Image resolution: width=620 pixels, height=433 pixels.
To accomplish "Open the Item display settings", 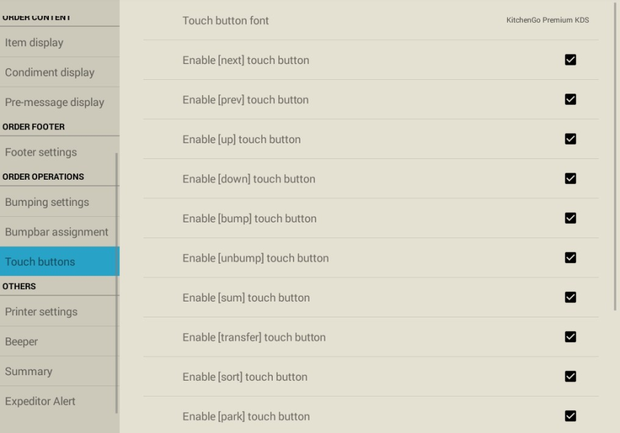I will (x=59, y=42).
